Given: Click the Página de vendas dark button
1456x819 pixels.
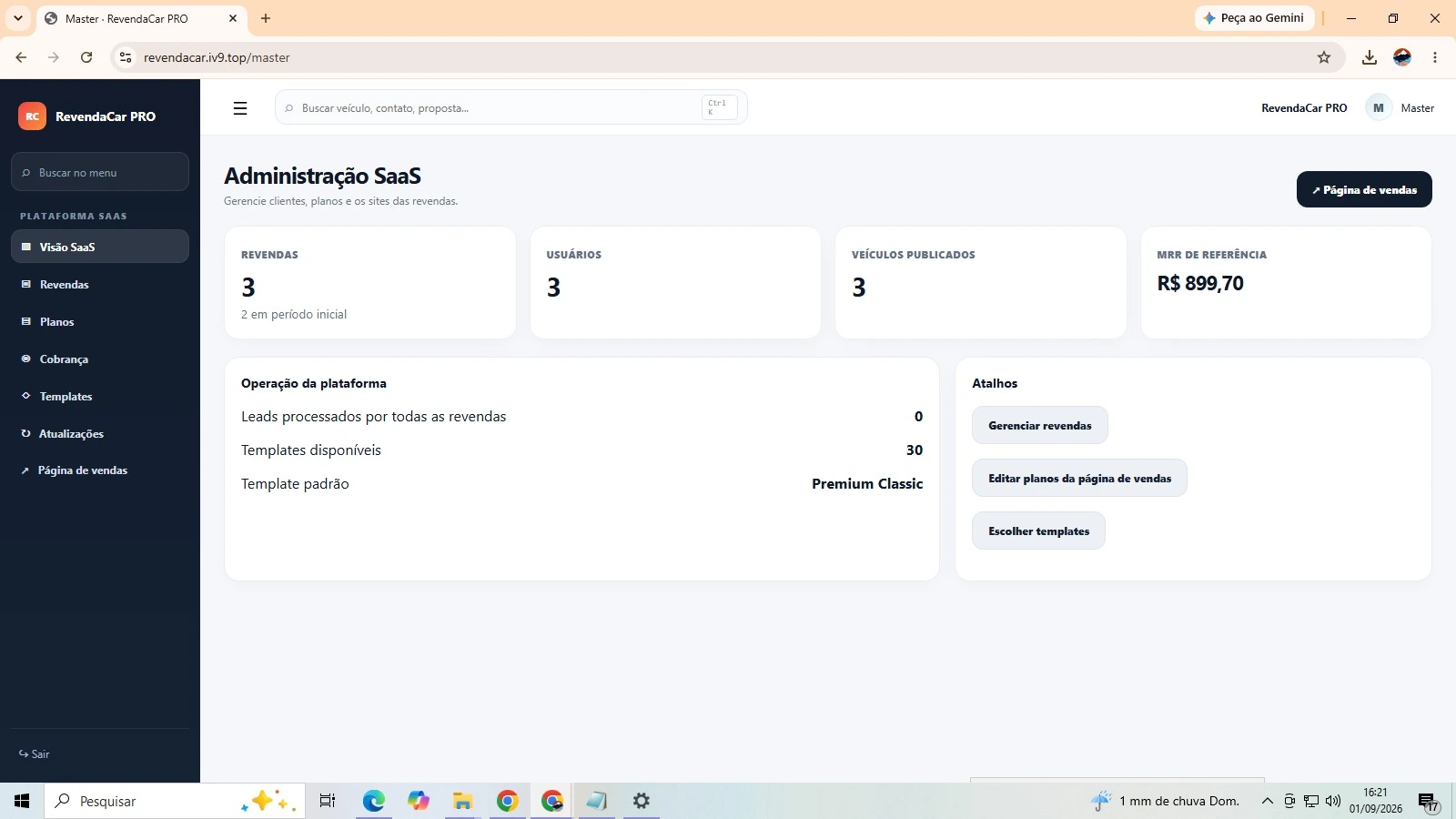Looking at the screenshot, I should tap(1364, 189).
